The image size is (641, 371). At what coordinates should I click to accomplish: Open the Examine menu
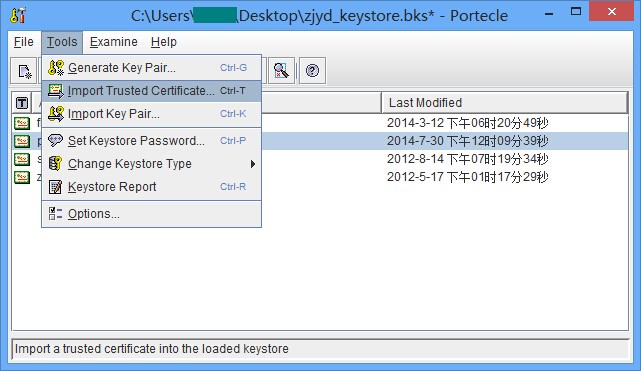click(114, 42)
